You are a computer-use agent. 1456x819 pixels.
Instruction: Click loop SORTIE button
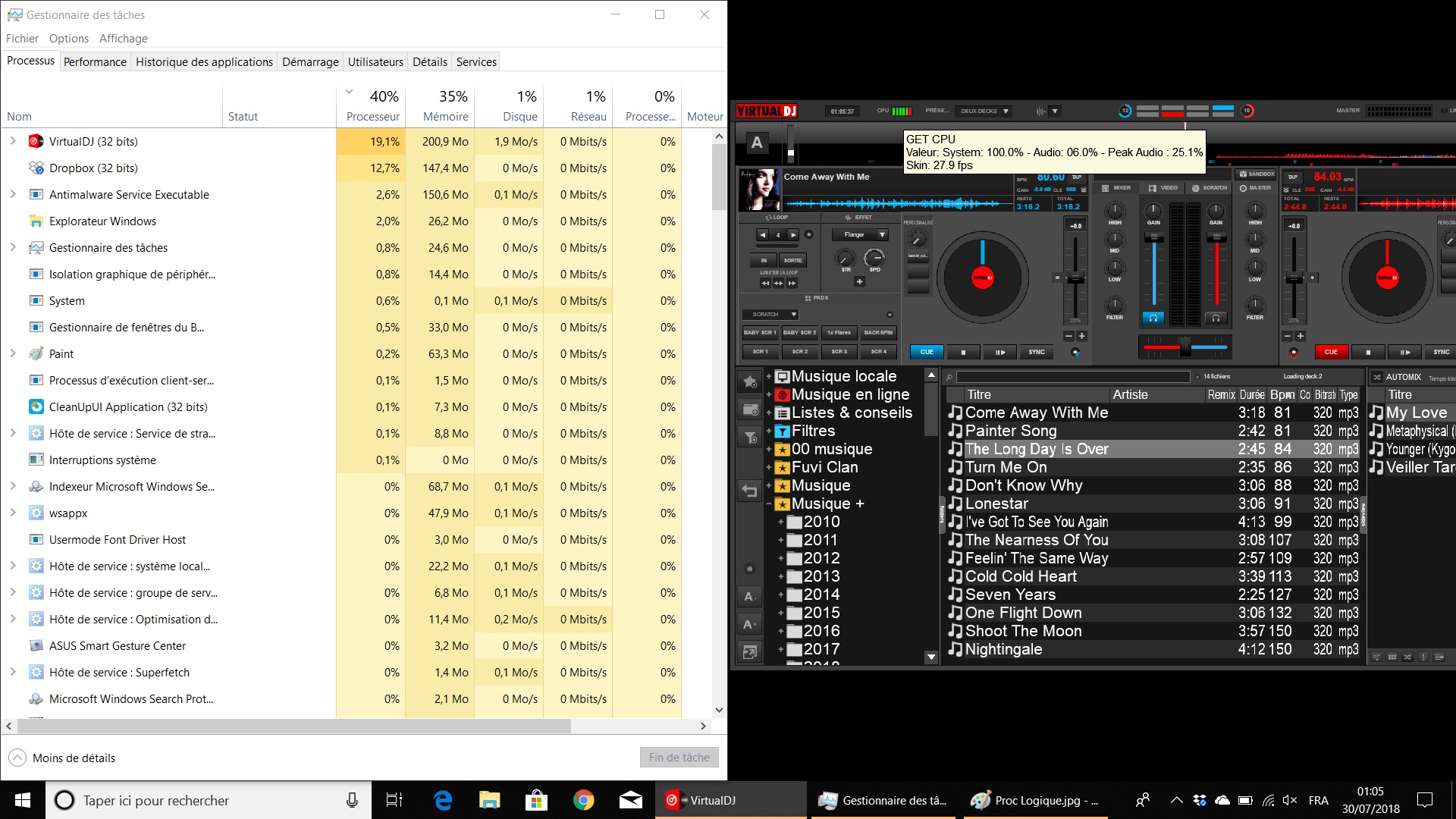pos(793,260)
